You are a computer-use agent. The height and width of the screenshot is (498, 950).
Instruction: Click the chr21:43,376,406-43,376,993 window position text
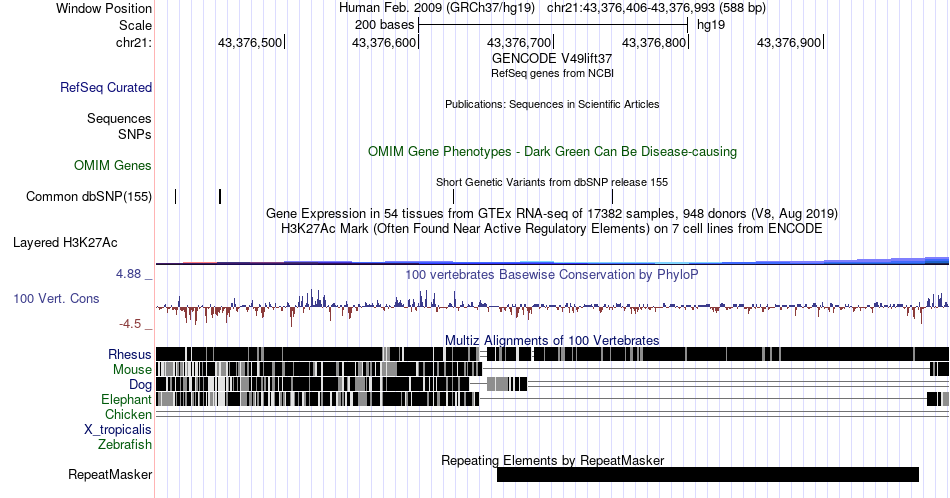(x=656, y=8)
